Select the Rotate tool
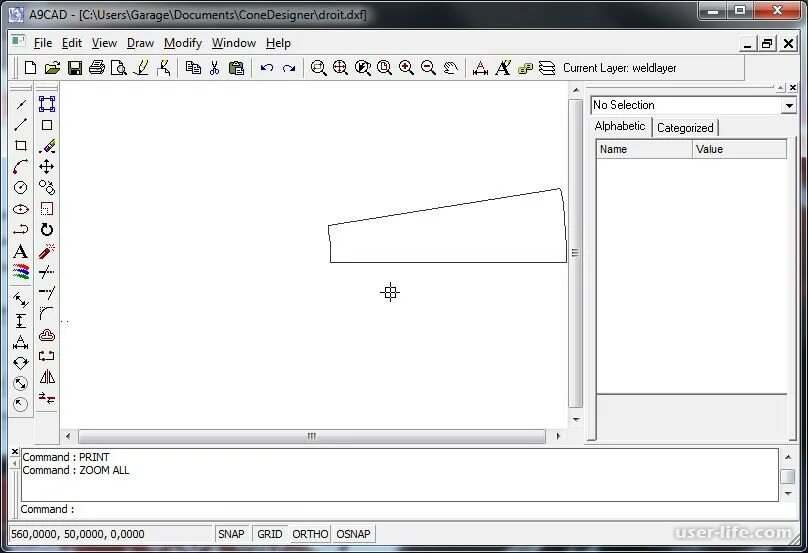 click(x=47, y=230)
